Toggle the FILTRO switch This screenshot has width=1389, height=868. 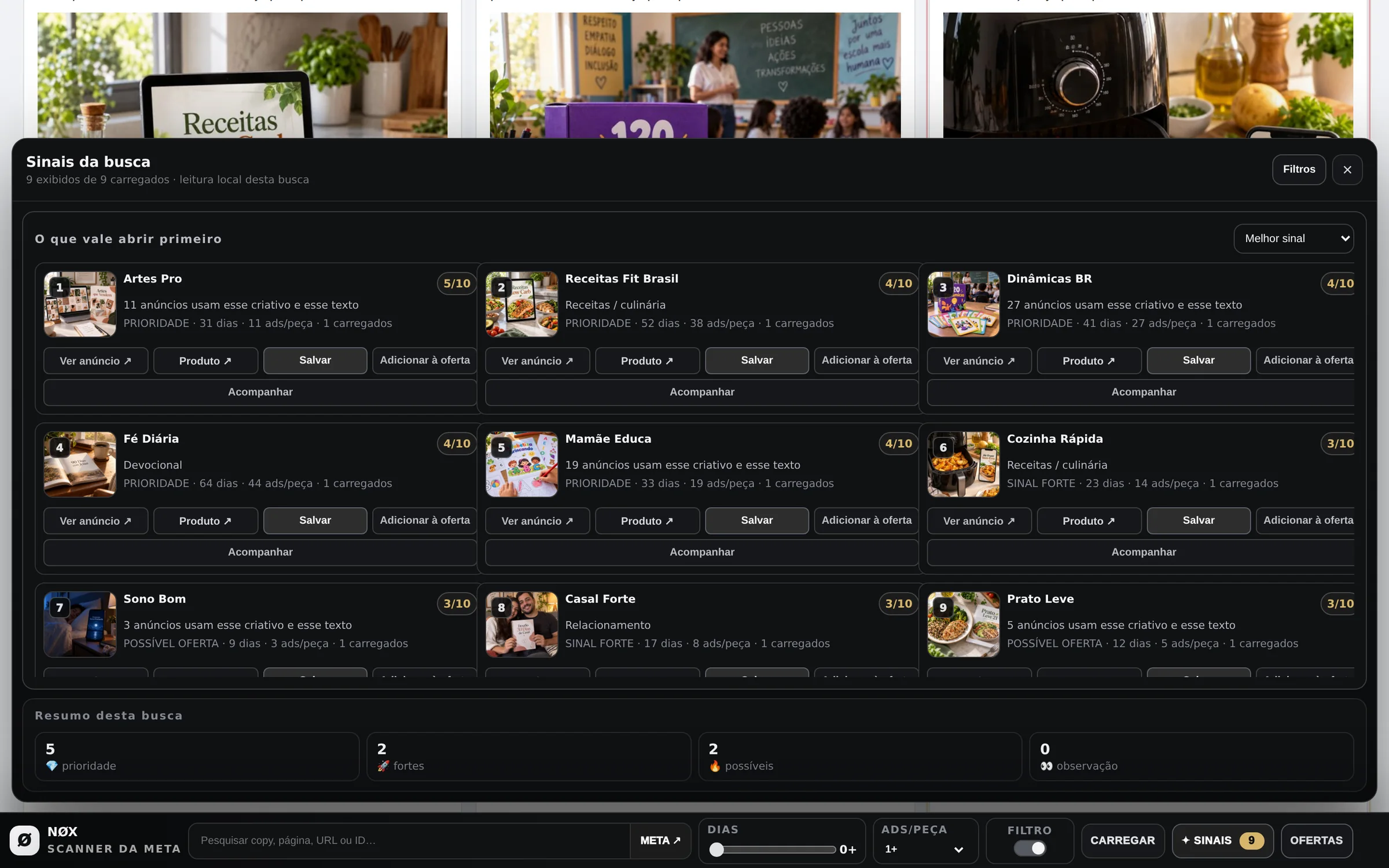[1030, 848]
